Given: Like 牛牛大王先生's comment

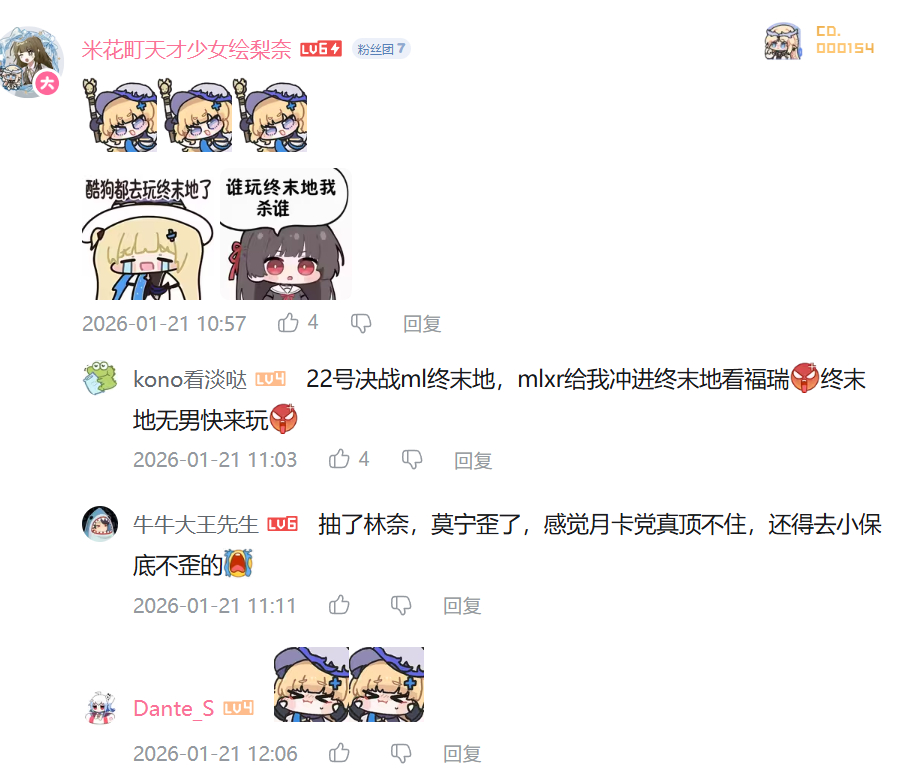Looking at the screenshot, I should pos(339,605).
